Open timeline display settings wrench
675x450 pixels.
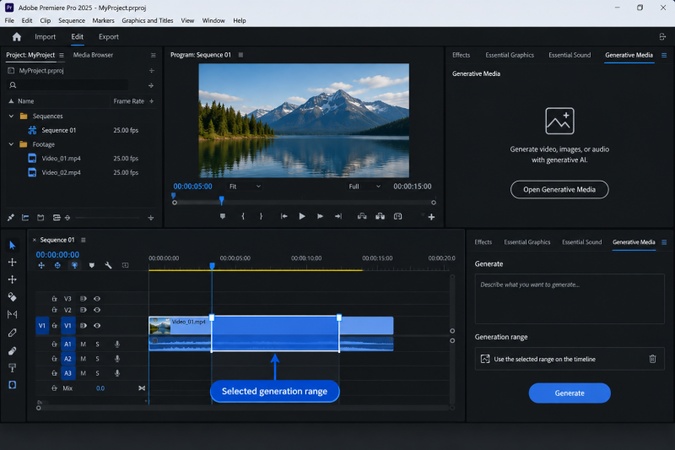108,265
